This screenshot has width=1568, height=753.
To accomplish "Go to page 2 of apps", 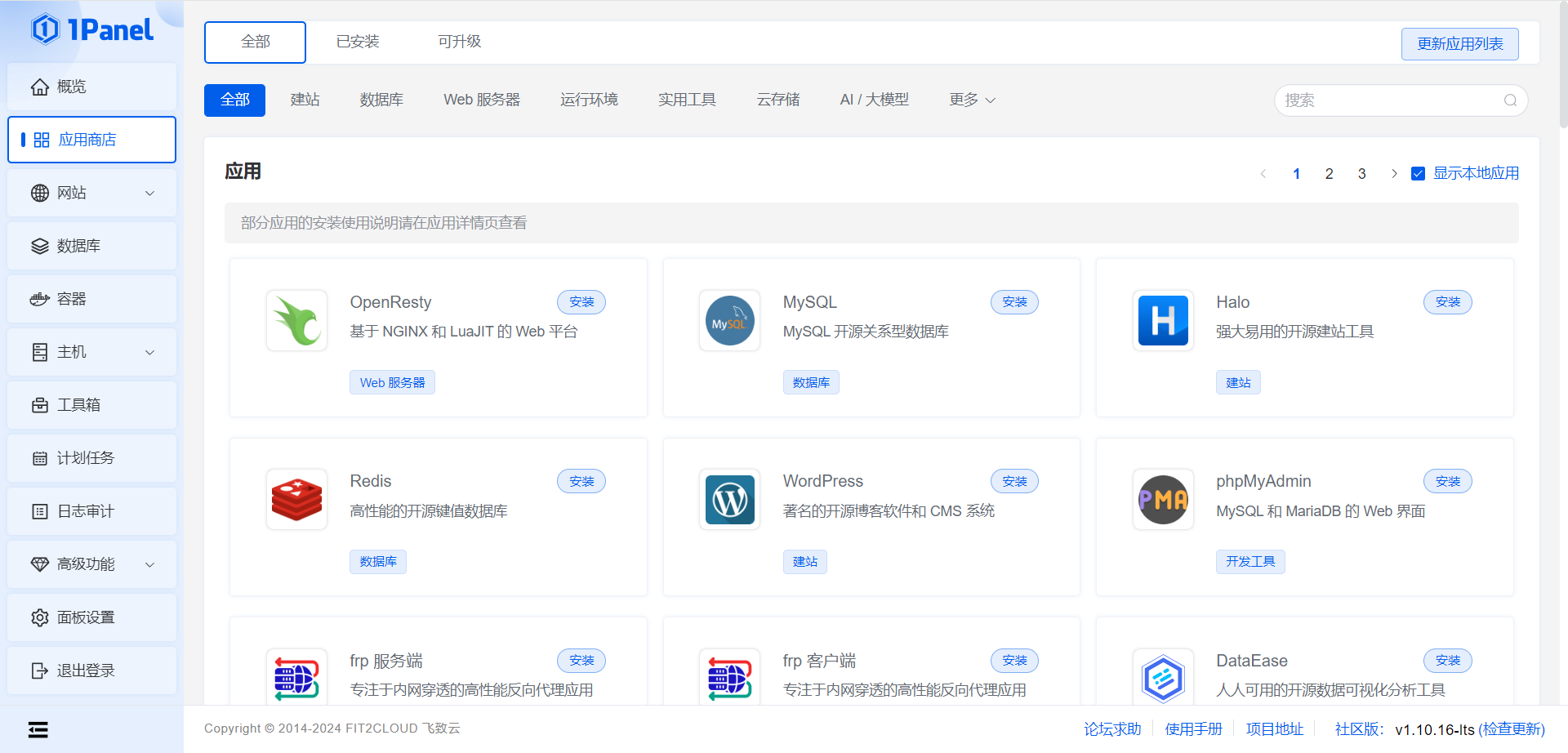I will coord(1329,174).
